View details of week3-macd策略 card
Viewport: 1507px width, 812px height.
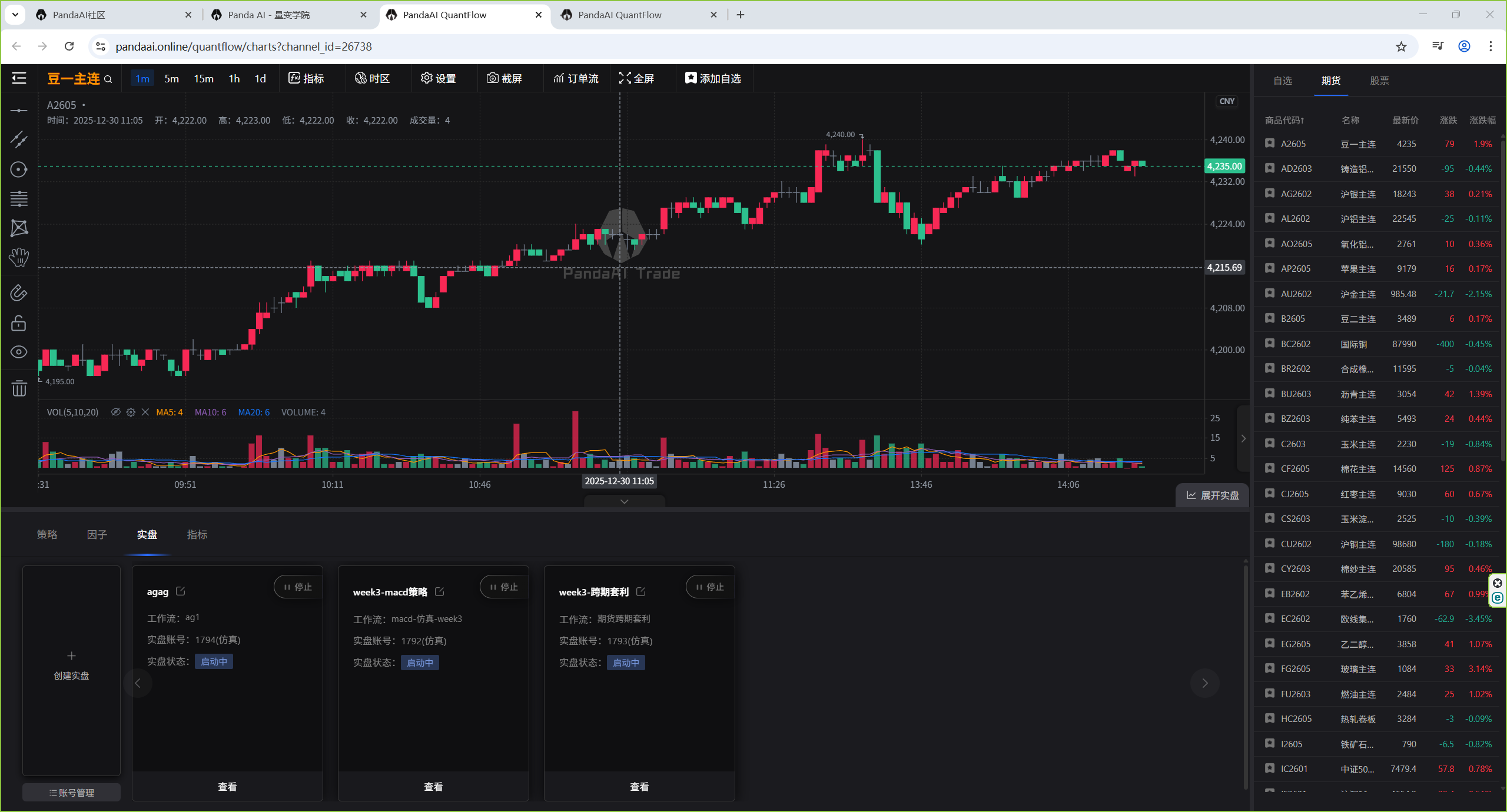click(x=433, y=787)
